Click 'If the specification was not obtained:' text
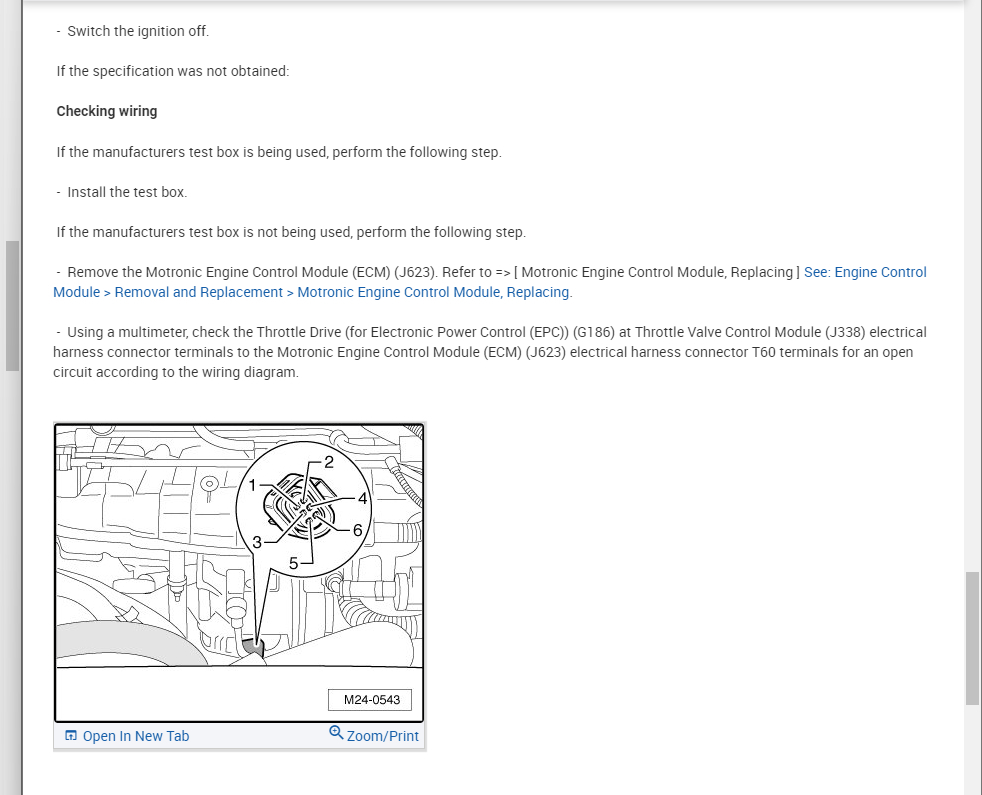982x795 pixels. click(173, 71)
